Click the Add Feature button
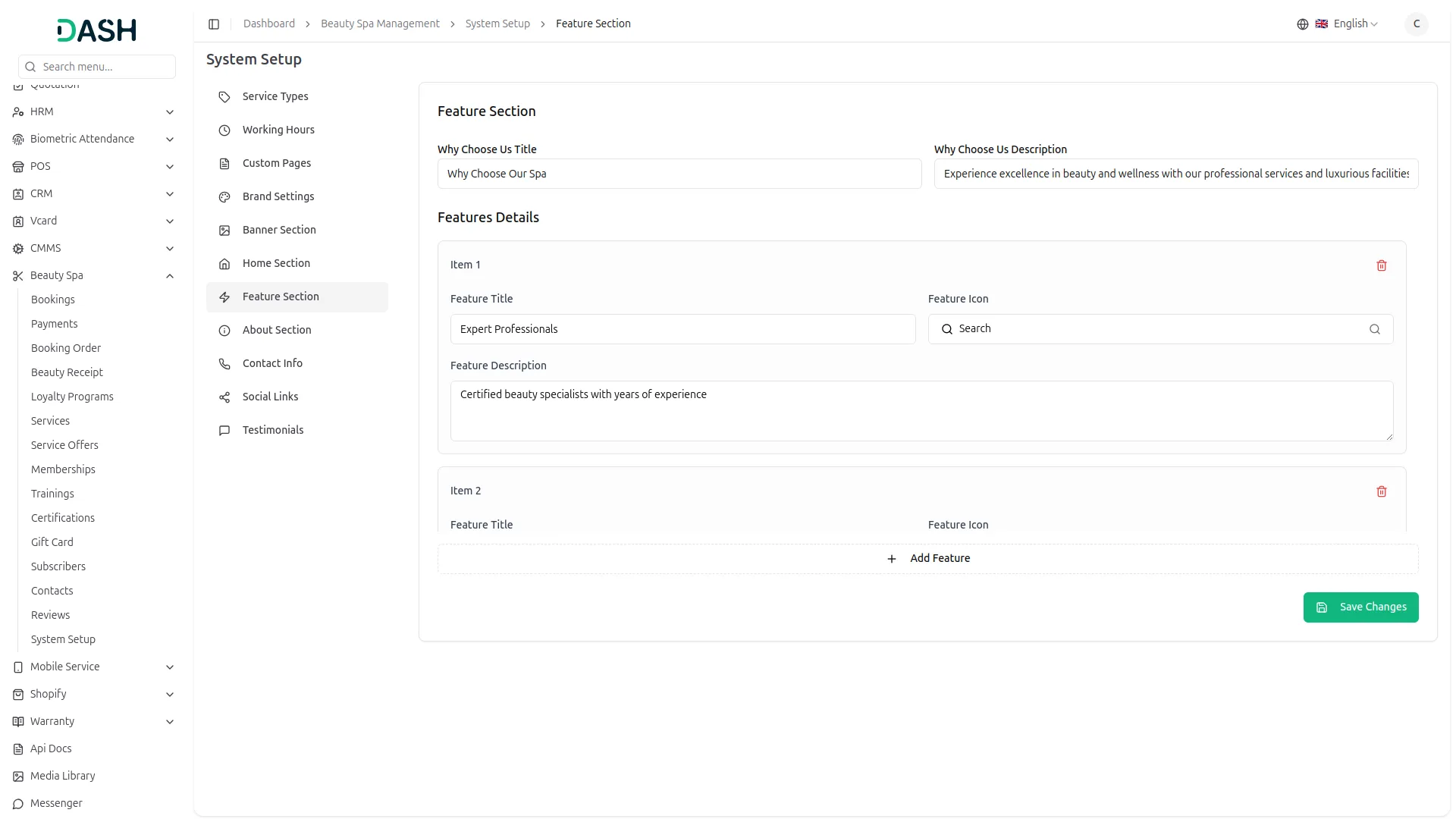This screenshot has height=819, width=1456. (x=927, y=559)
